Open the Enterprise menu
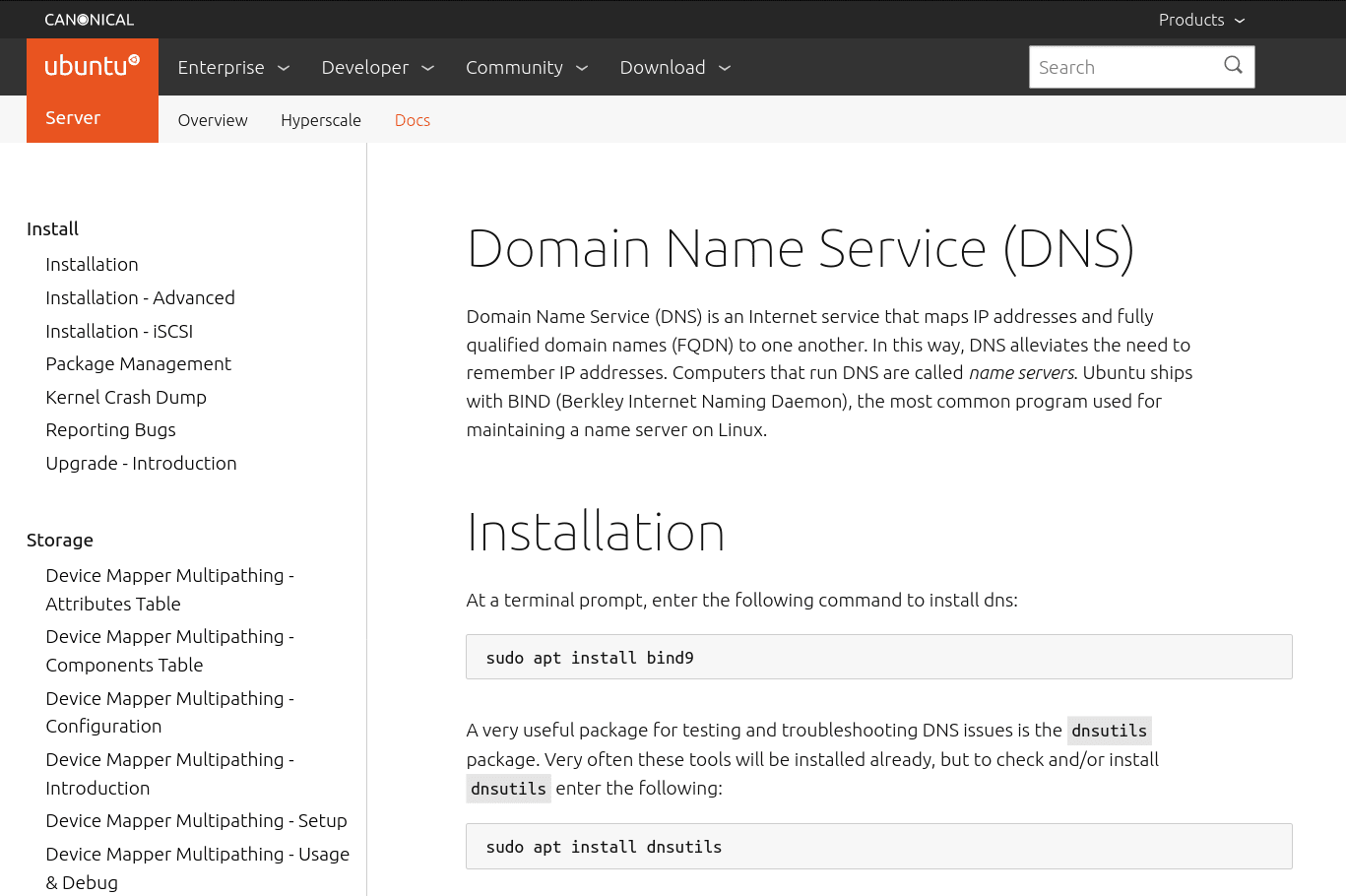This screenshot has height=896, width=1346. [233, 68]
